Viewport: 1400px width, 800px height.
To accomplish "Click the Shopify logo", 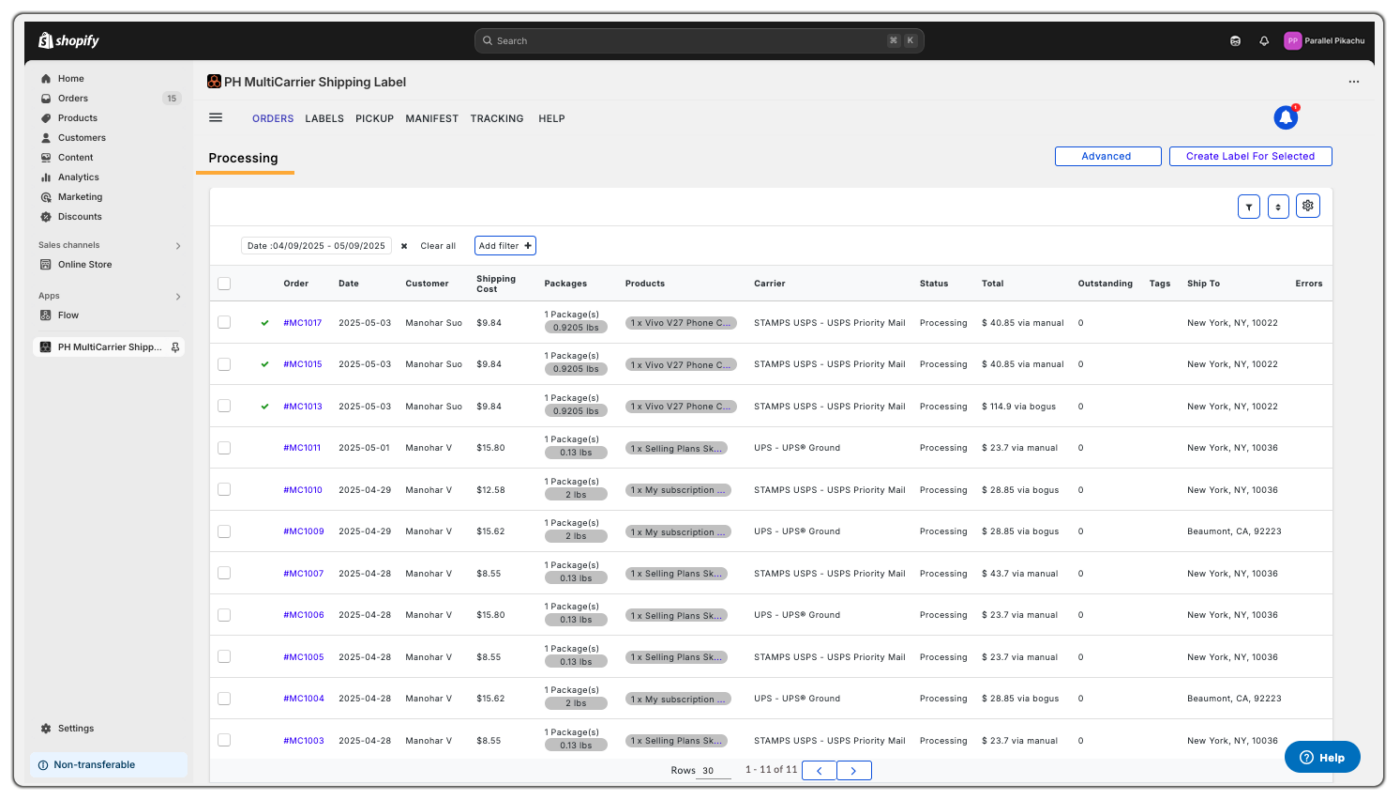I will tap(69, 41).
